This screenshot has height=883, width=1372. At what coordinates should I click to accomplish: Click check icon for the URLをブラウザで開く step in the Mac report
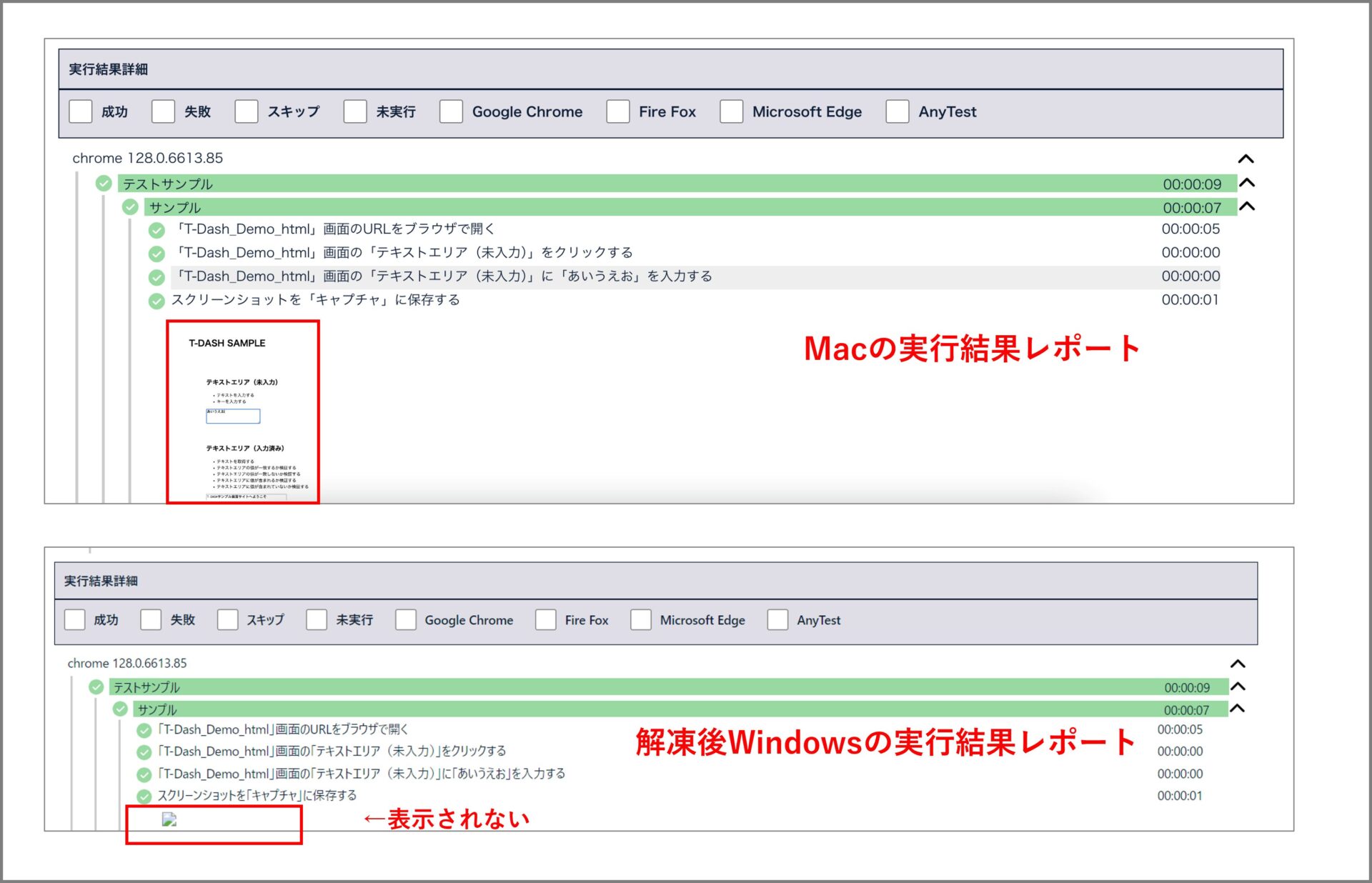[156, 230]
